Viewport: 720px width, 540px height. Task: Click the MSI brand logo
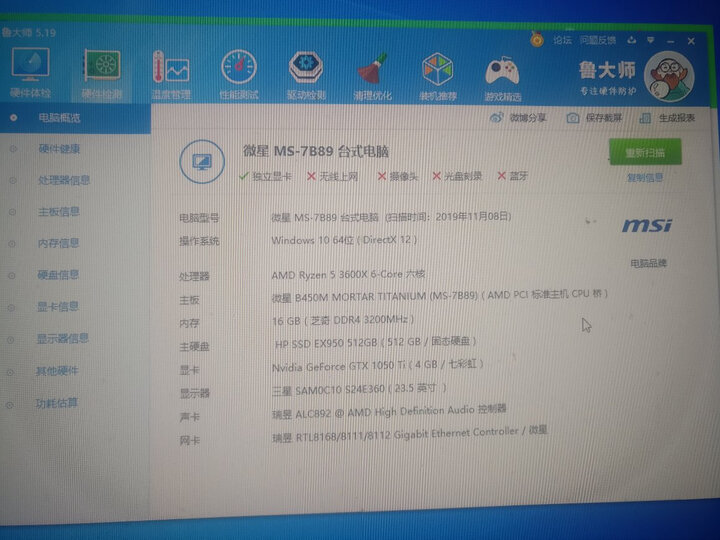tap(647, 225)
